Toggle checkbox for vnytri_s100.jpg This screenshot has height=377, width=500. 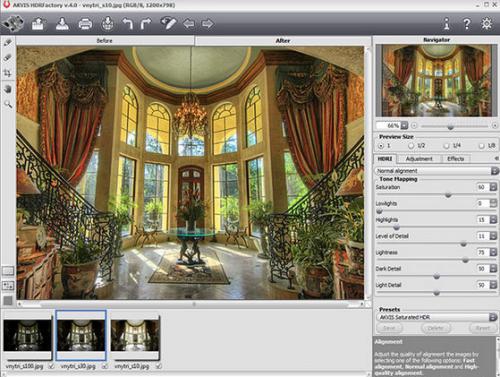tap(51, 366)
